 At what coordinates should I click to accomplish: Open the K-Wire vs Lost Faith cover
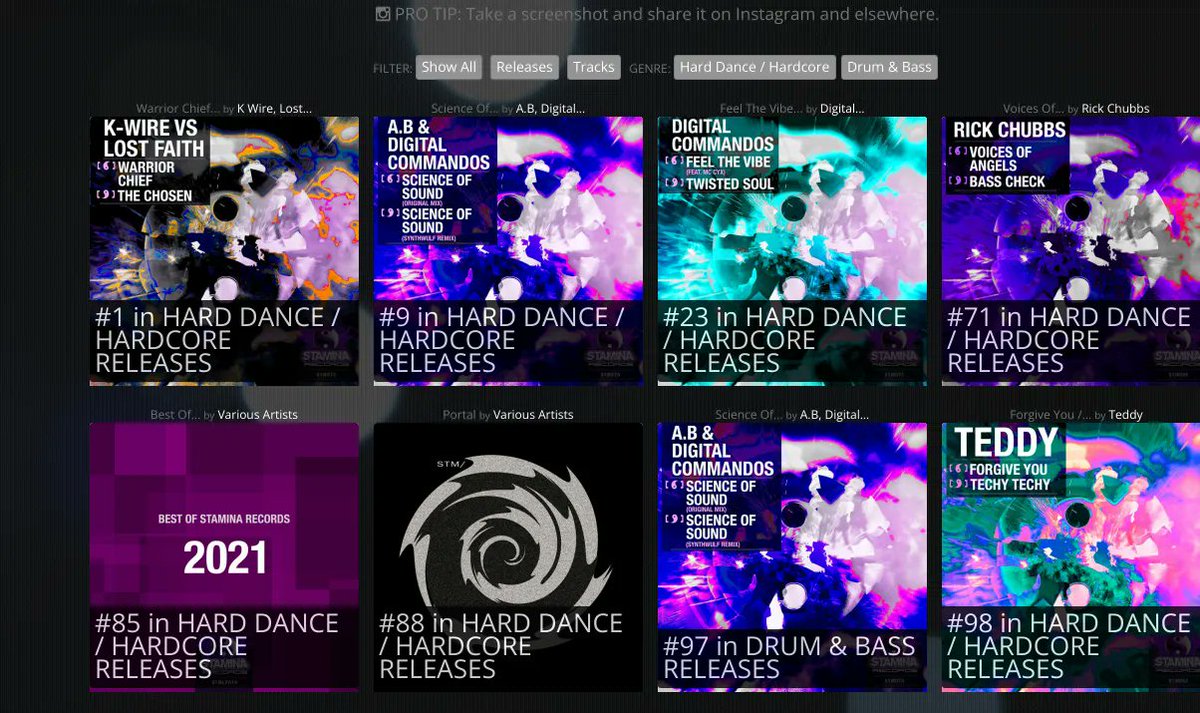[224, 251]
